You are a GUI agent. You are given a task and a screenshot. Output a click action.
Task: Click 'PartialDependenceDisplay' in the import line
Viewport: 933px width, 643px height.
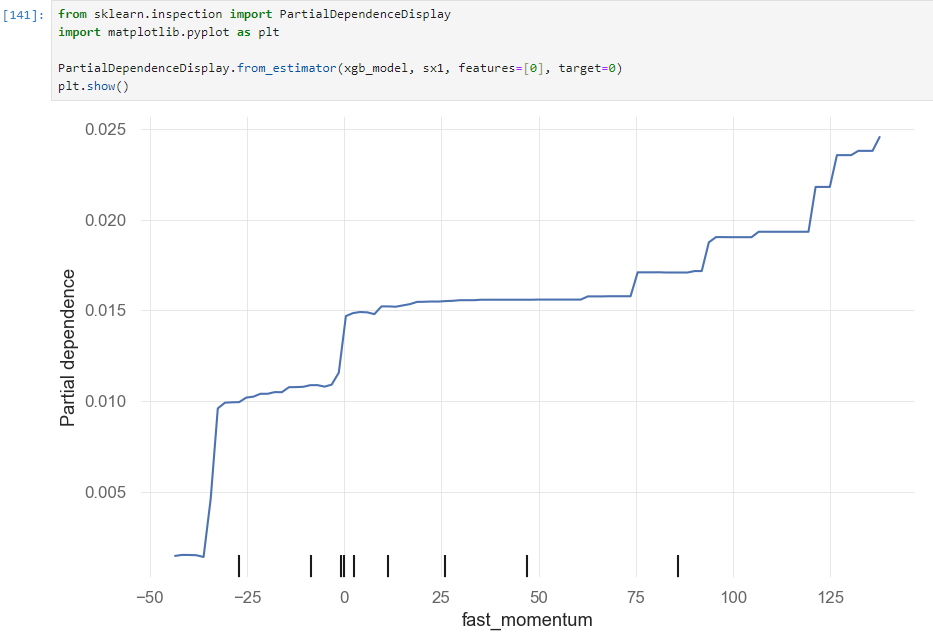click(365, 14)
